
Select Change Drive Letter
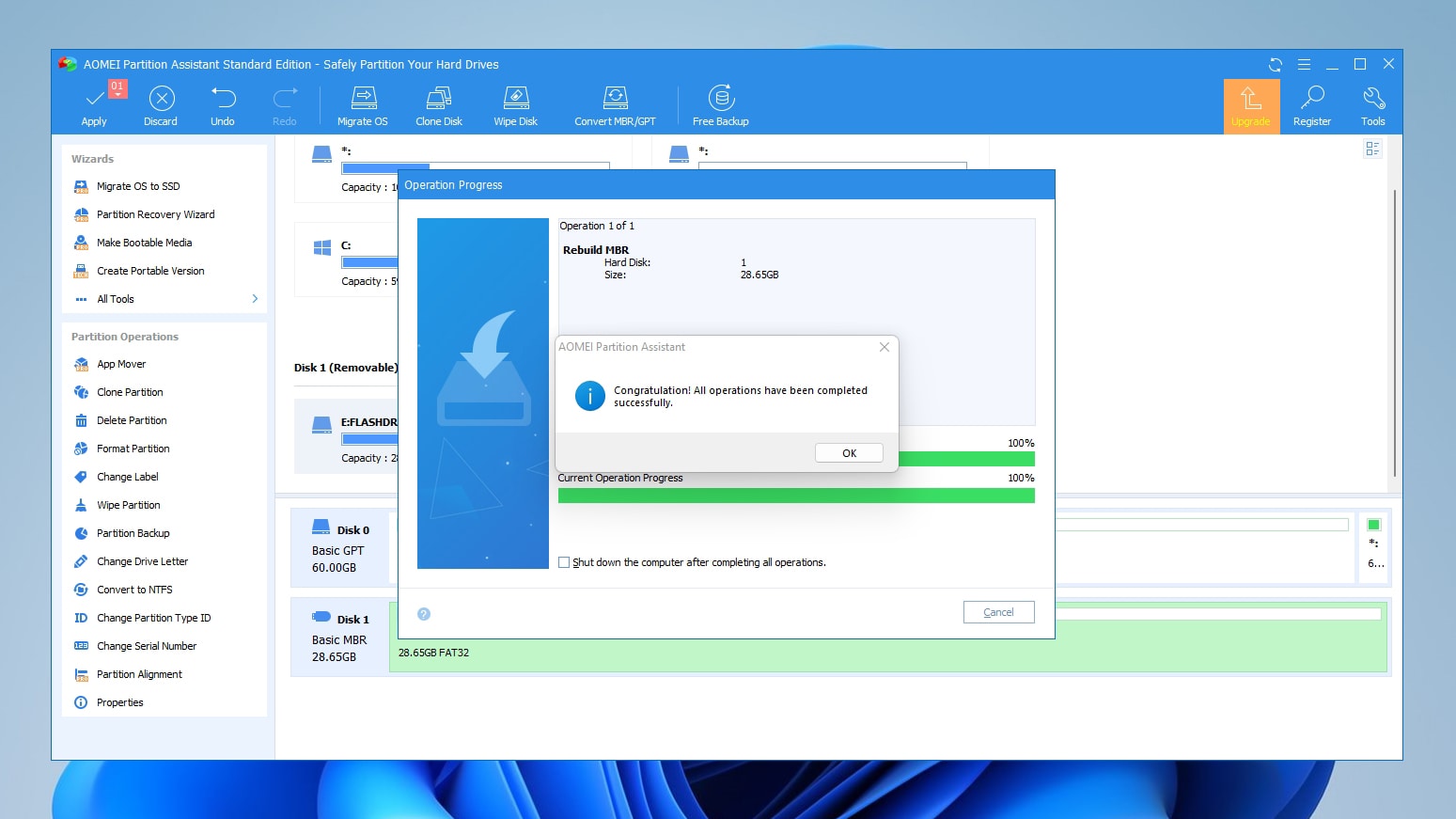click(x=142, y=561)
